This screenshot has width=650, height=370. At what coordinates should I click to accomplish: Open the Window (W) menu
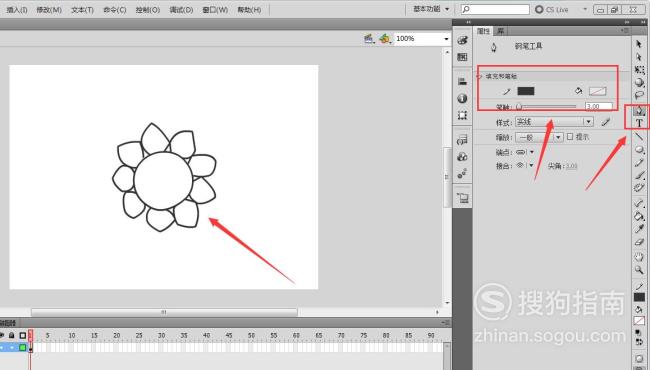(215, 10)
